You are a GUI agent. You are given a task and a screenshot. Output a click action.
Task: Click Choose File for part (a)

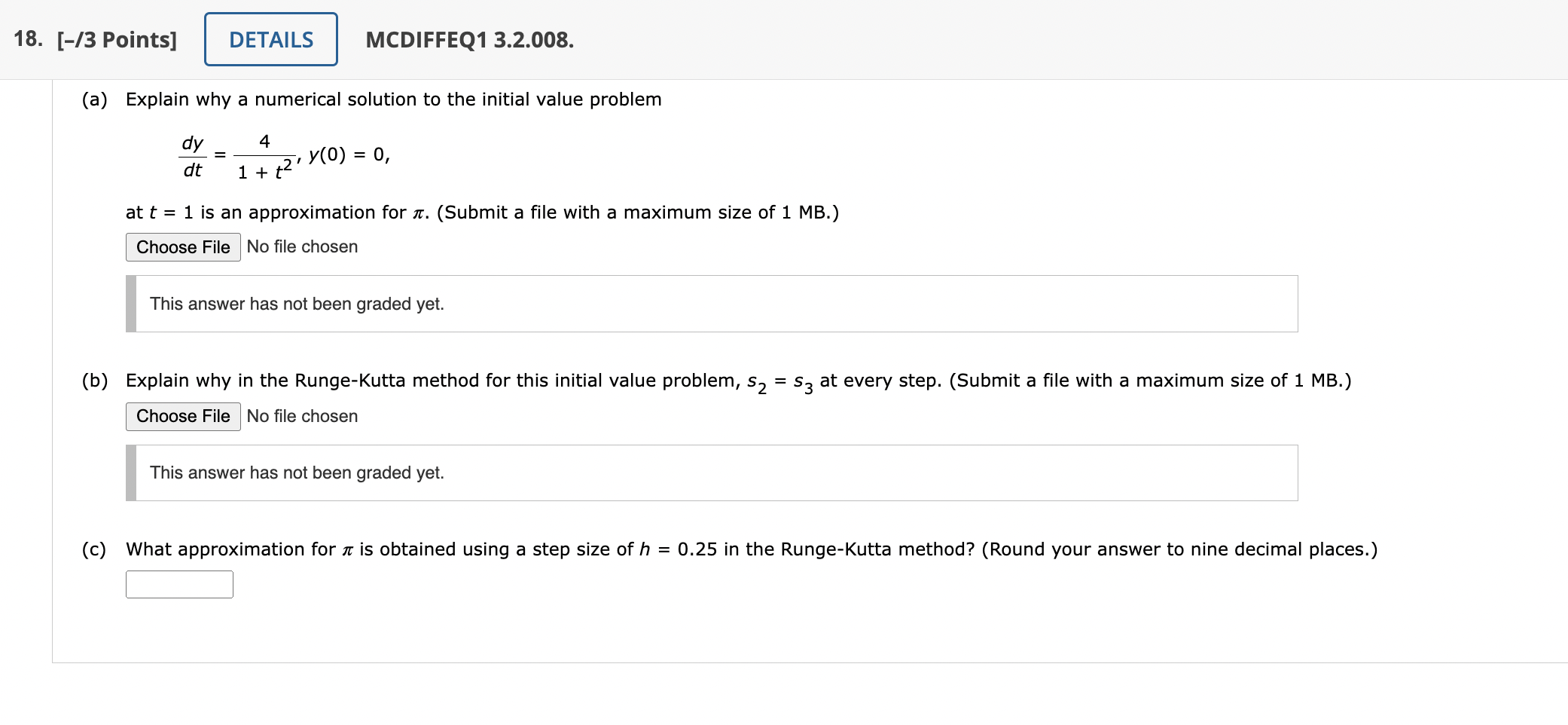pos(183,247)
